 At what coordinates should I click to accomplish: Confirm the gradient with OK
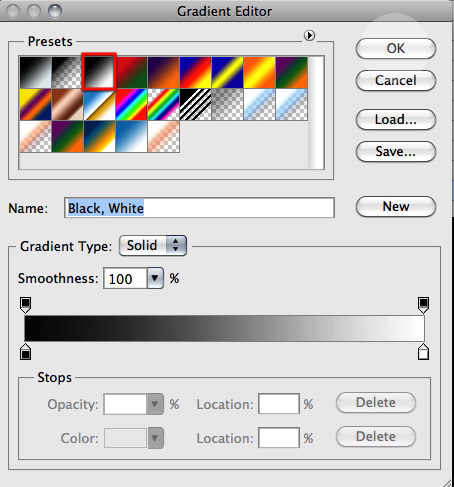396,49
